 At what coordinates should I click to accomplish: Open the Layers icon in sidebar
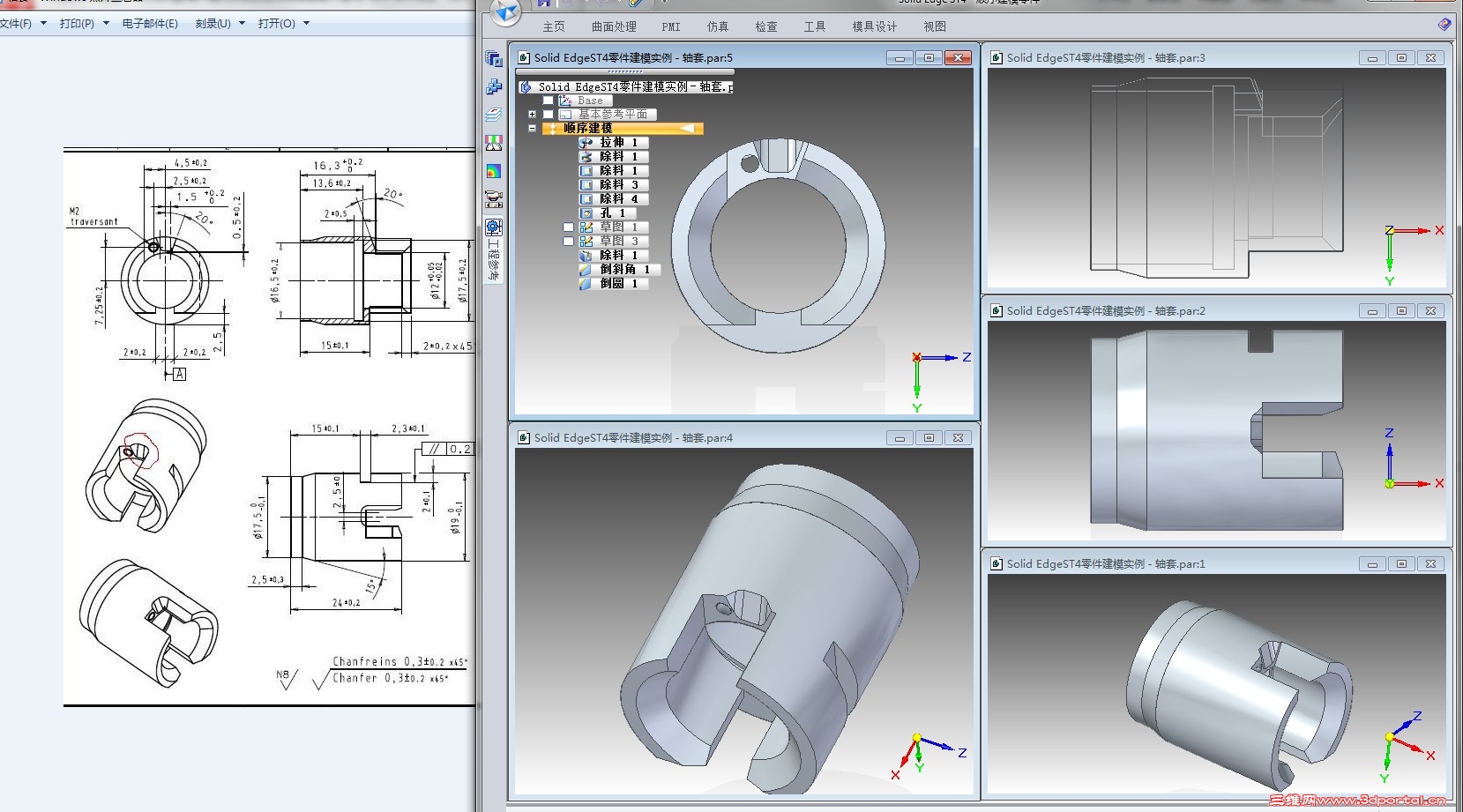click(494, 115)
